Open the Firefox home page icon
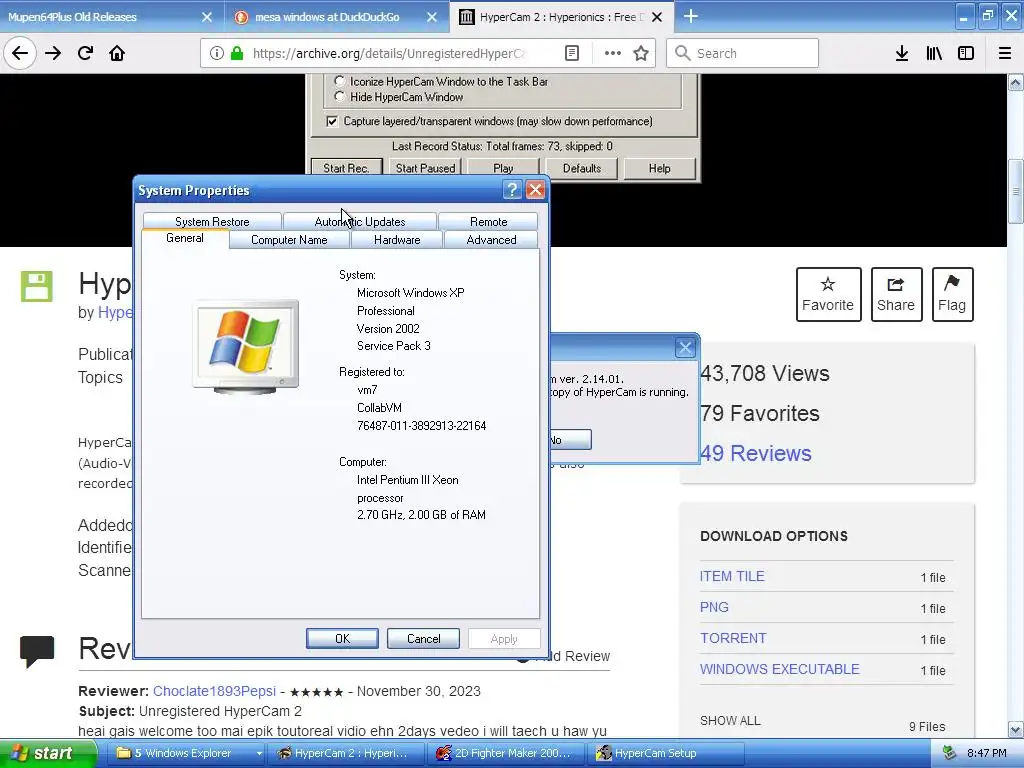This screenshot has height=768, width=1024. pos(117,53)
